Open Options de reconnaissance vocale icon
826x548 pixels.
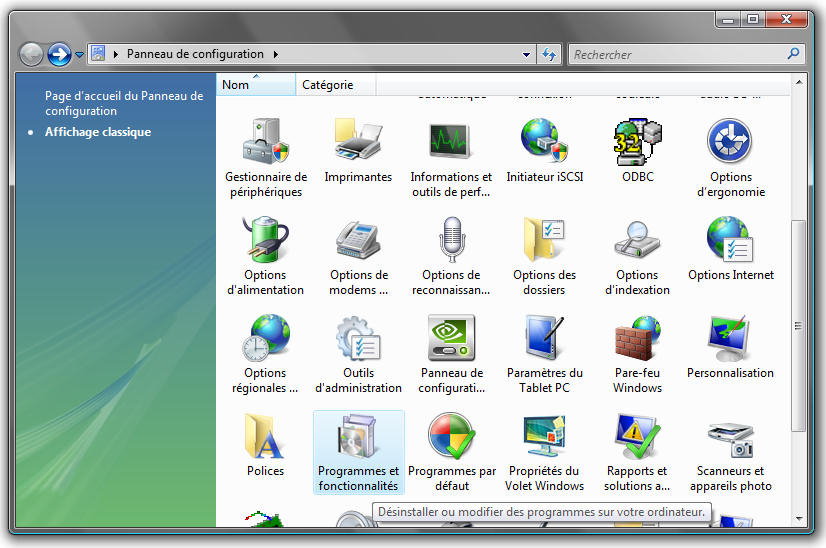[451, 241]
